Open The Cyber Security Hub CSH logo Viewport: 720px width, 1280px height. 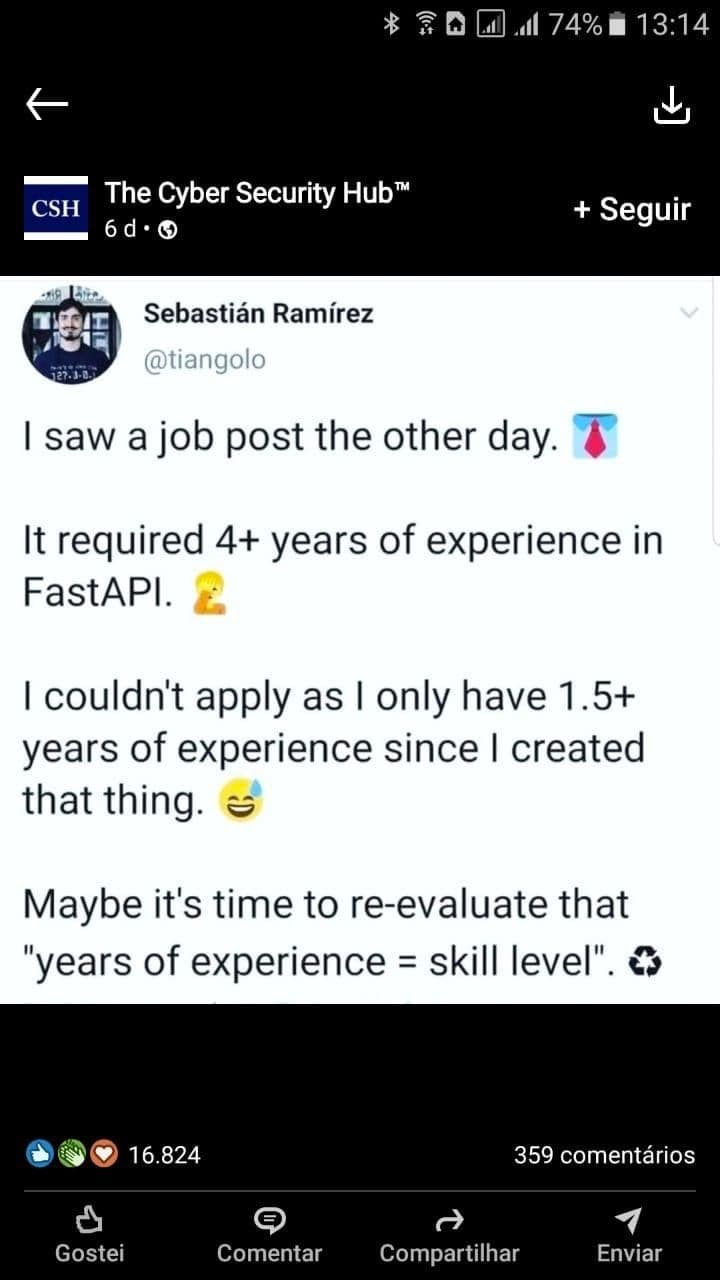click(x=57, y=208)
